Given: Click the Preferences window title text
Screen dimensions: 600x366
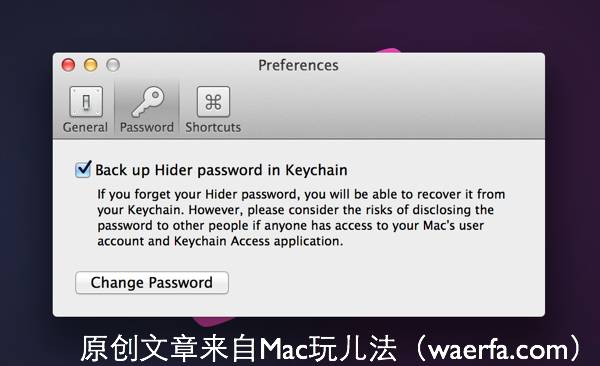Looking at the screenshot, I should [298, 65].
